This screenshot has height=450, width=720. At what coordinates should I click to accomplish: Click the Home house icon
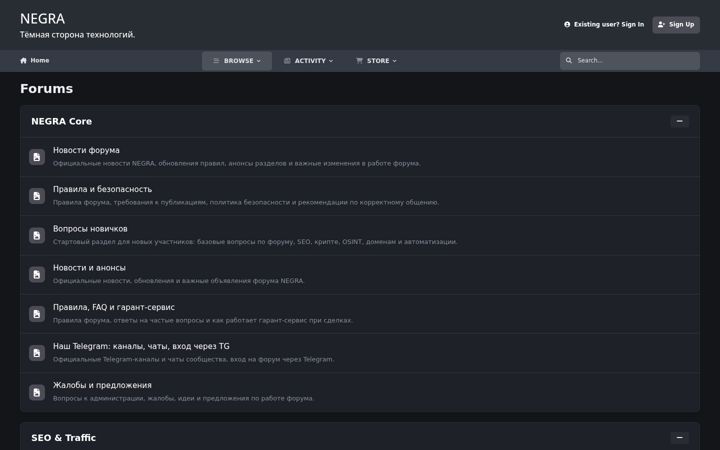[x=23, y=61]
